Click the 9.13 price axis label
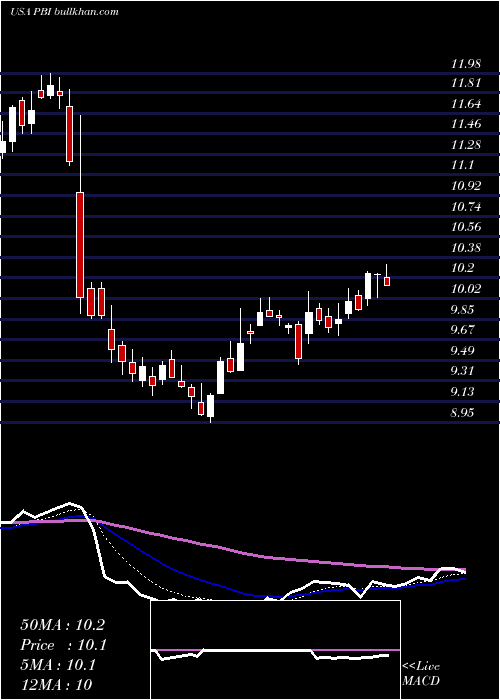Viewport: 500px width, 700px height. 462,392
